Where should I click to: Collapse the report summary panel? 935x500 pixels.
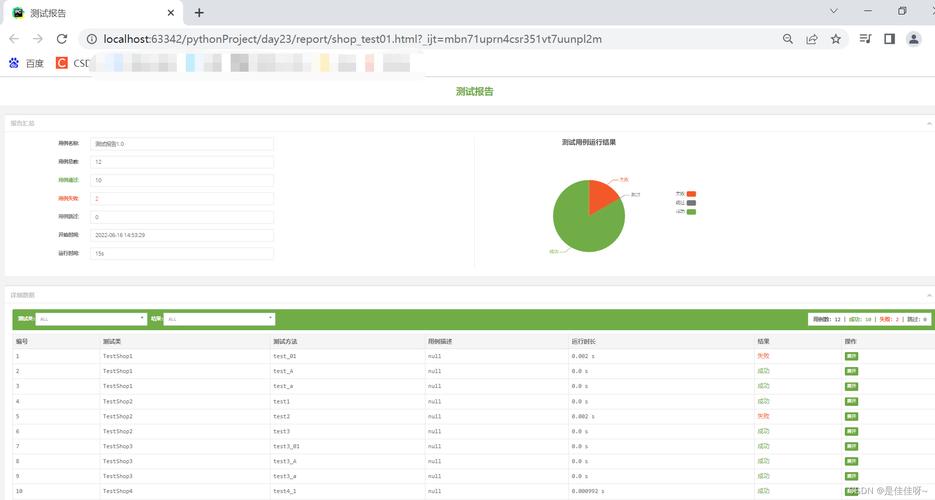(929, 123)
